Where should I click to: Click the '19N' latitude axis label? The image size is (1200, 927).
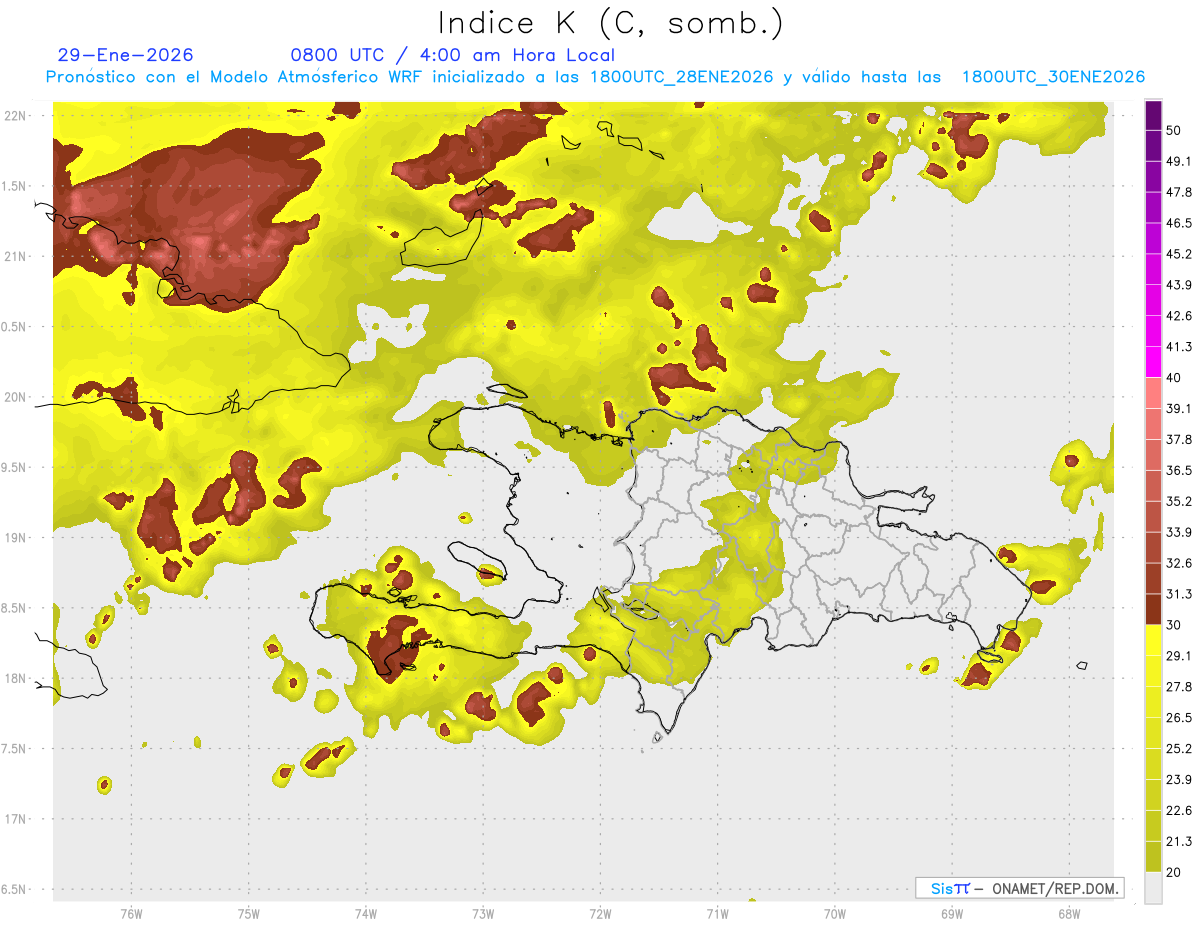(16, 538)
